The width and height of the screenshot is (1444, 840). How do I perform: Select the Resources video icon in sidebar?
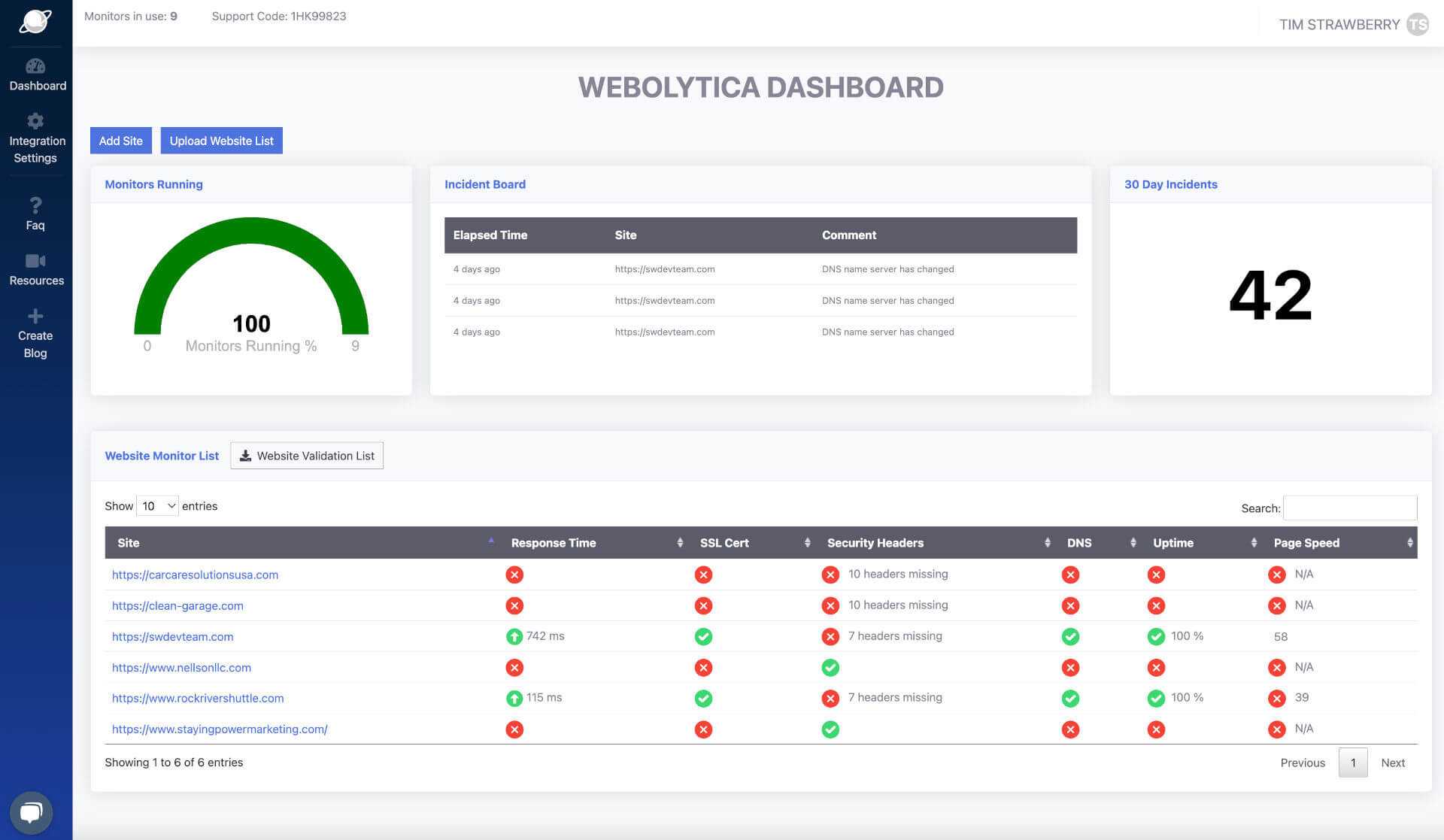tap(36, 262)
